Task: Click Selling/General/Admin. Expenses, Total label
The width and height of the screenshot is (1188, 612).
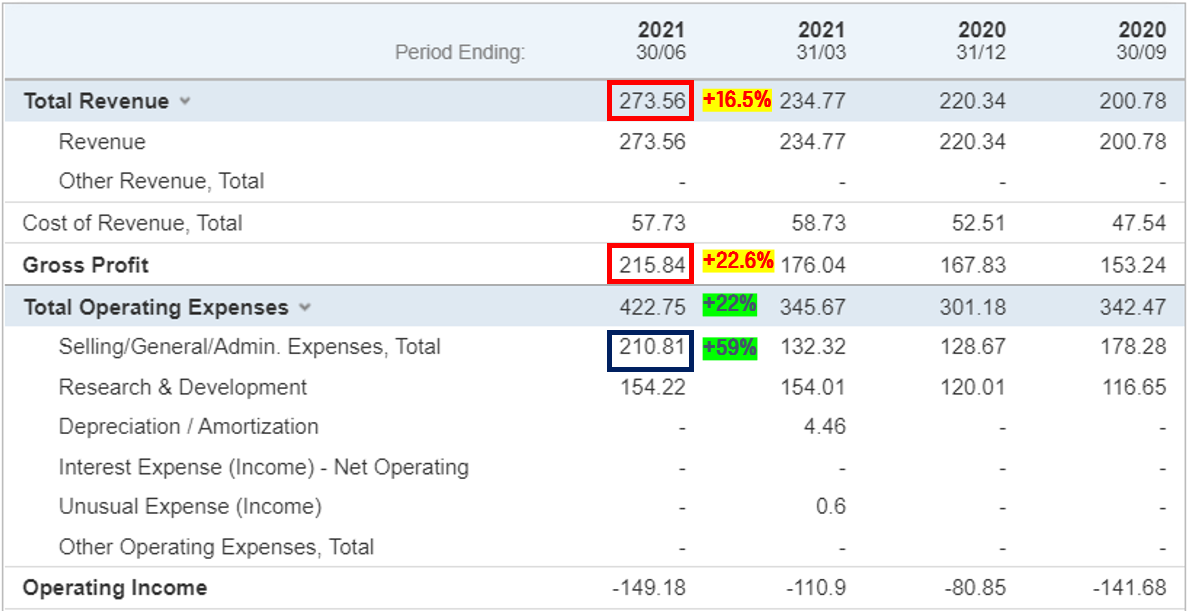Action: 249,347
